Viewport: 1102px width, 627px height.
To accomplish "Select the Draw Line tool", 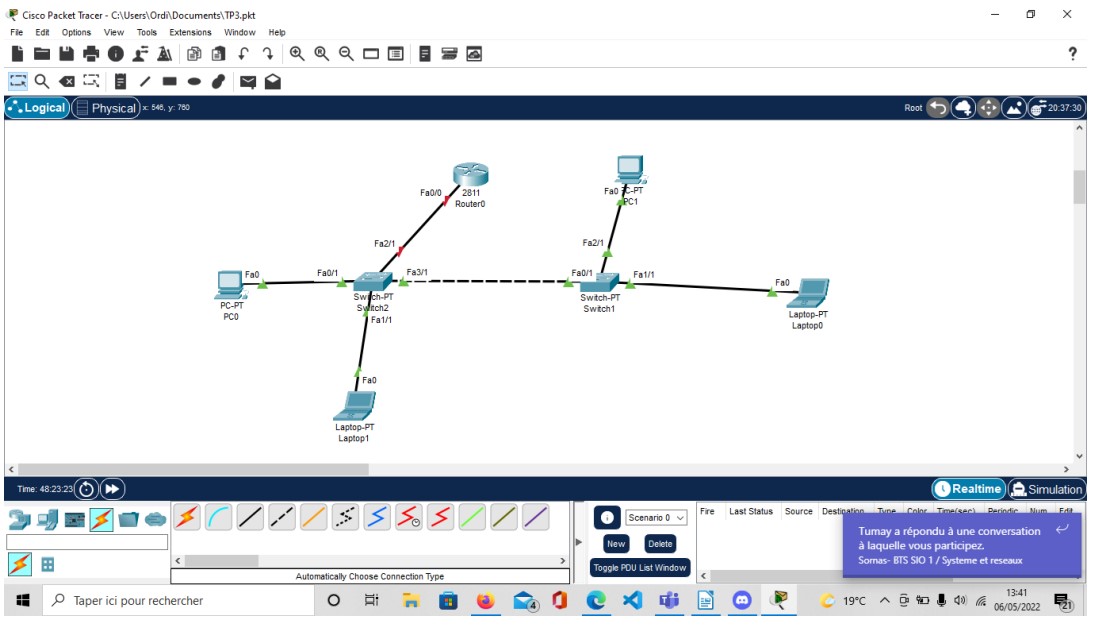I will [x=145, y=82].
